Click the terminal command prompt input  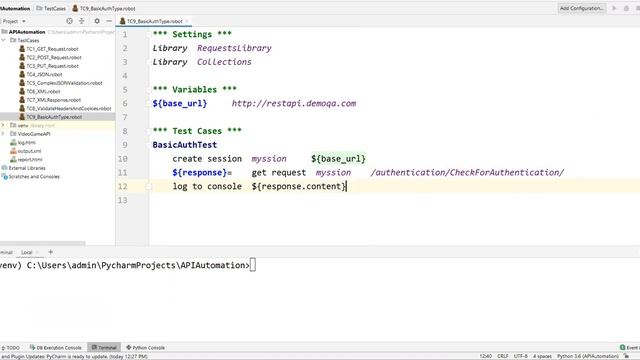253,265
